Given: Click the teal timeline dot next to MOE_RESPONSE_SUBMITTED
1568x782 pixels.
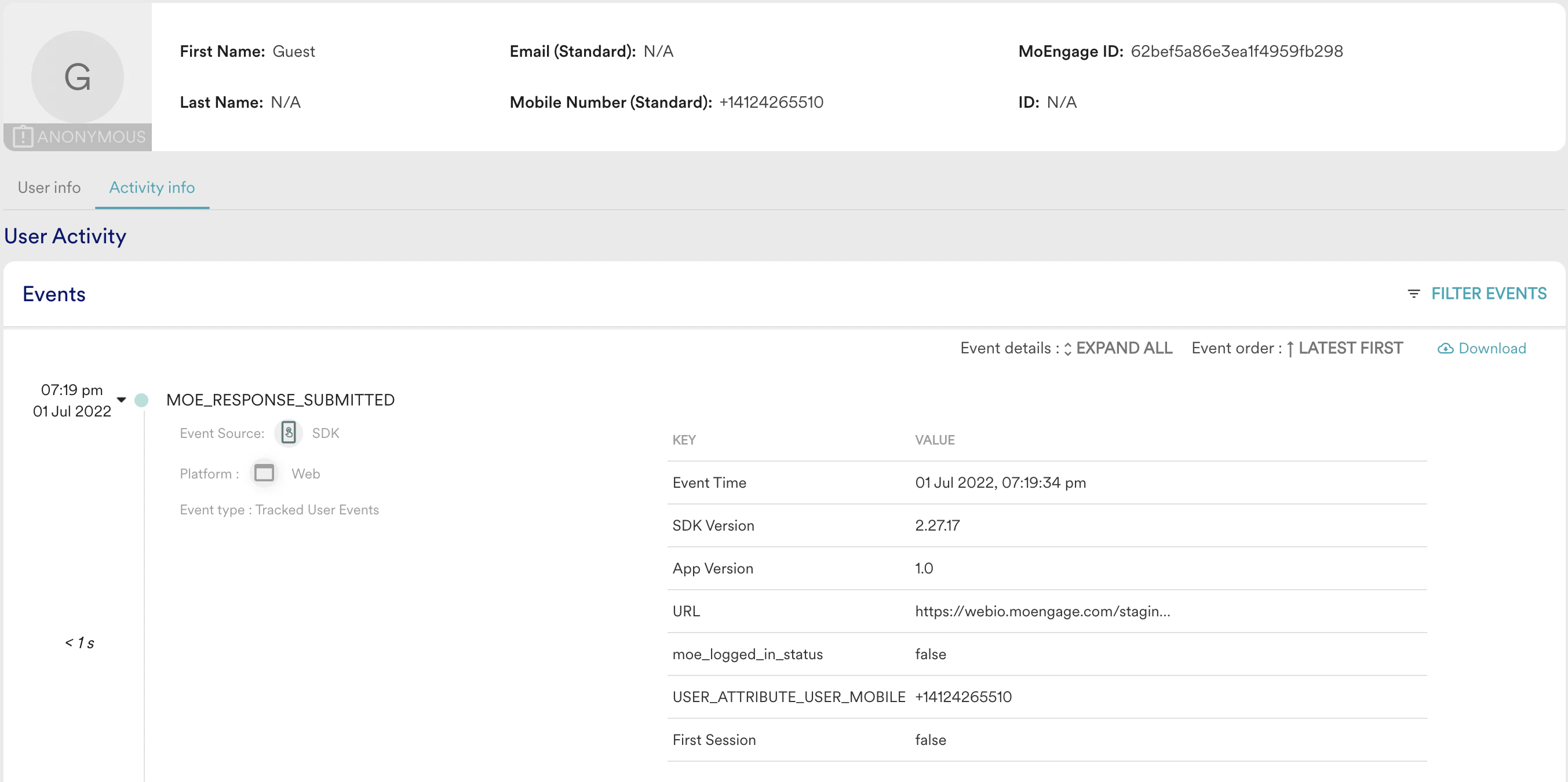Looking at the screenshot, I should click(141, 400).
